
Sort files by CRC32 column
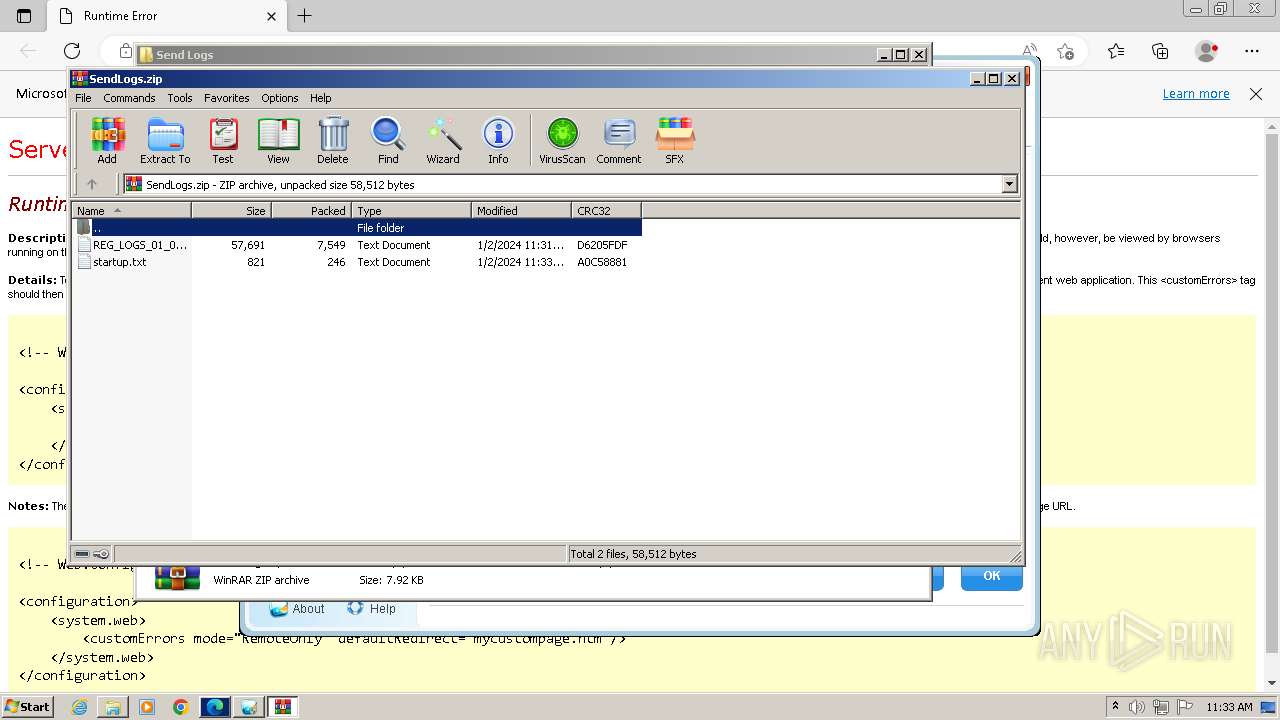[606, 211]
